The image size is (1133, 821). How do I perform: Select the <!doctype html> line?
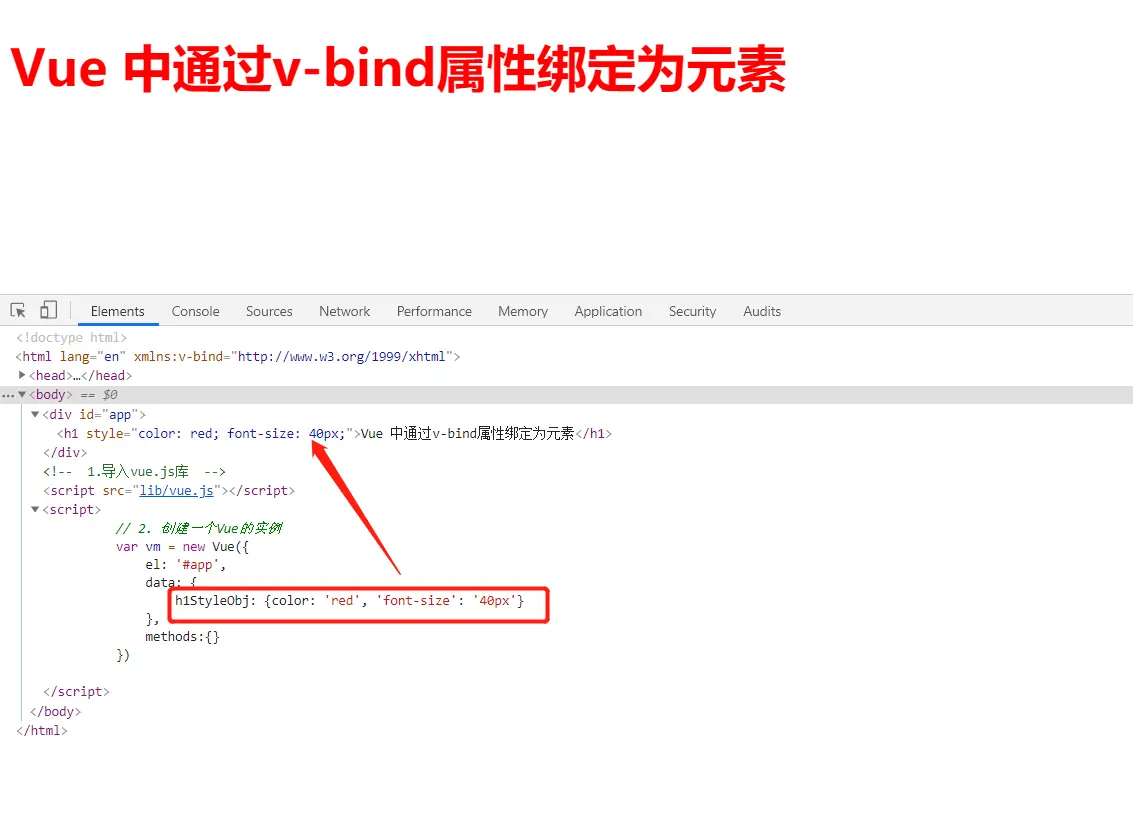tap(72, 338)
